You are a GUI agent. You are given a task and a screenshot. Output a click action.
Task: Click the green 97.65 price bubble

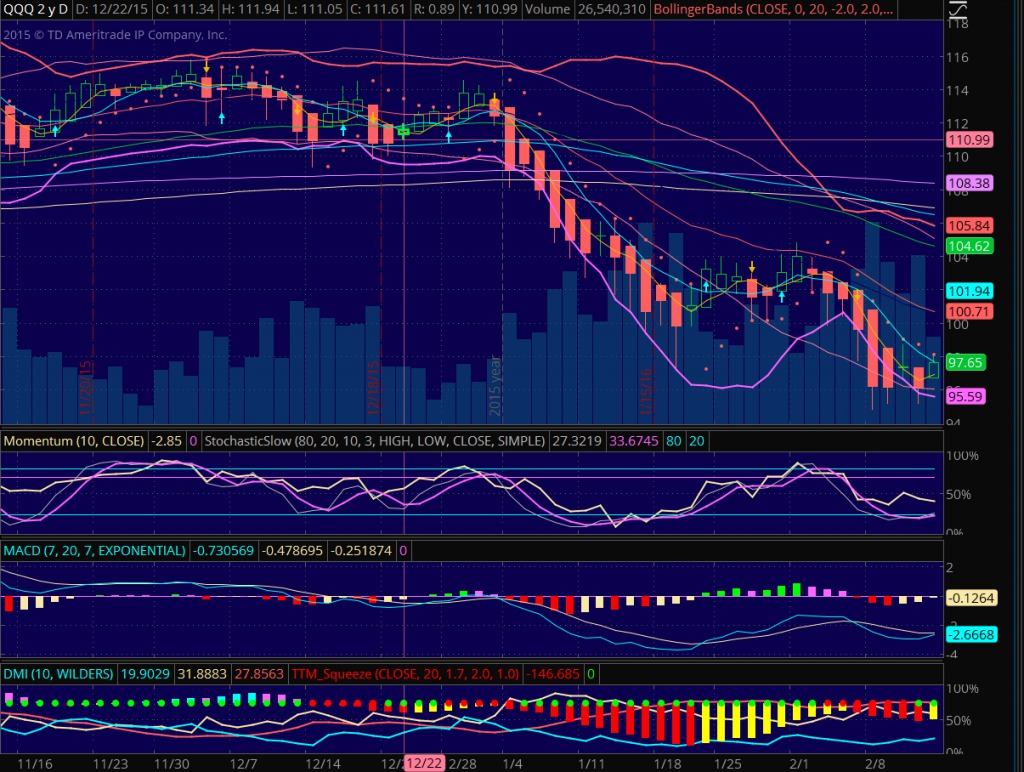coord(967,362)
